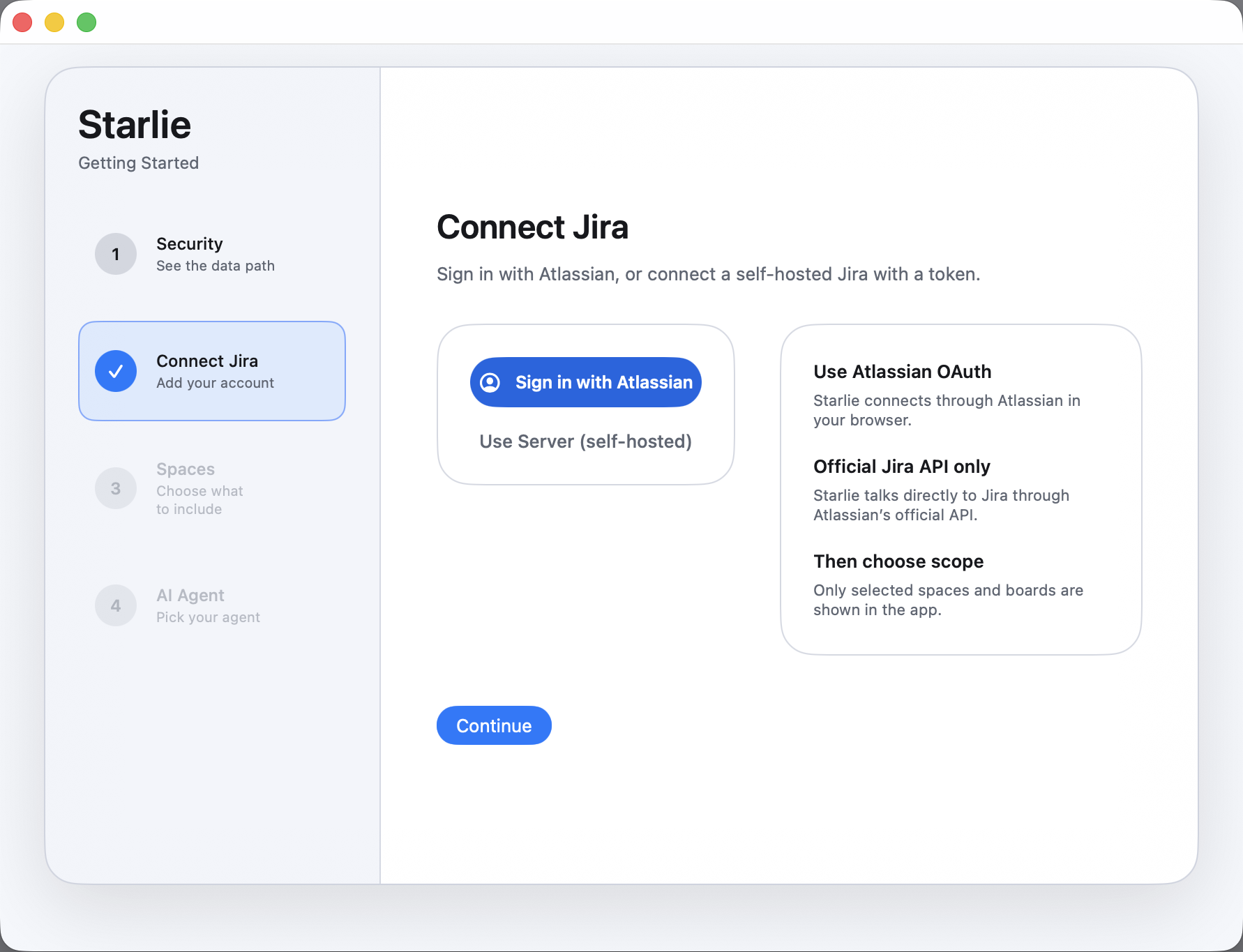Select the Connect Jira step
Viewport: 1243px width, 952px height.
click(212, 371)
